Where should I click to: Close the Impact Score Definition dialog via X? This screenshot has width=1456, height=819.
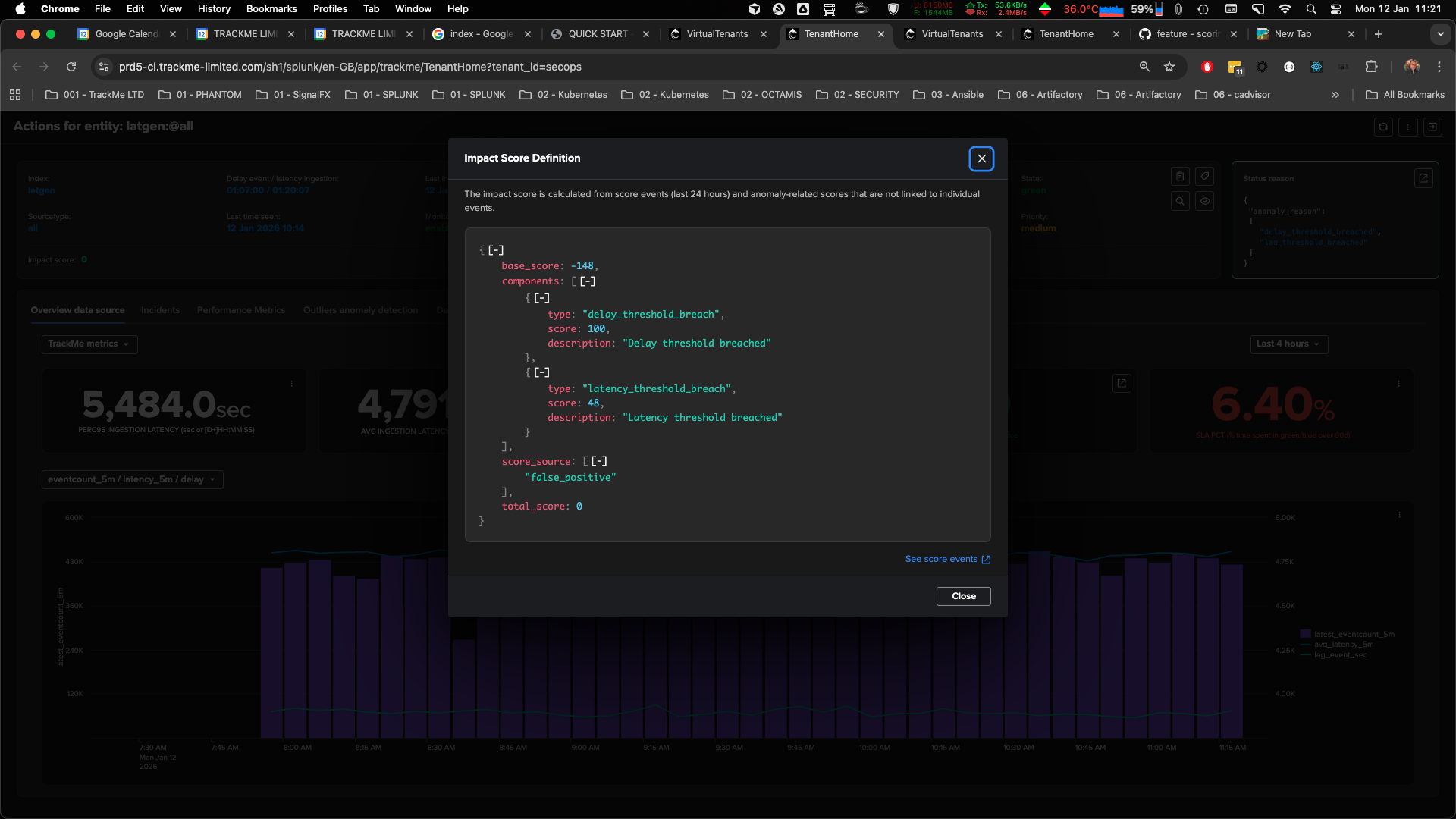pyautogui.click(x=981, y=158)
